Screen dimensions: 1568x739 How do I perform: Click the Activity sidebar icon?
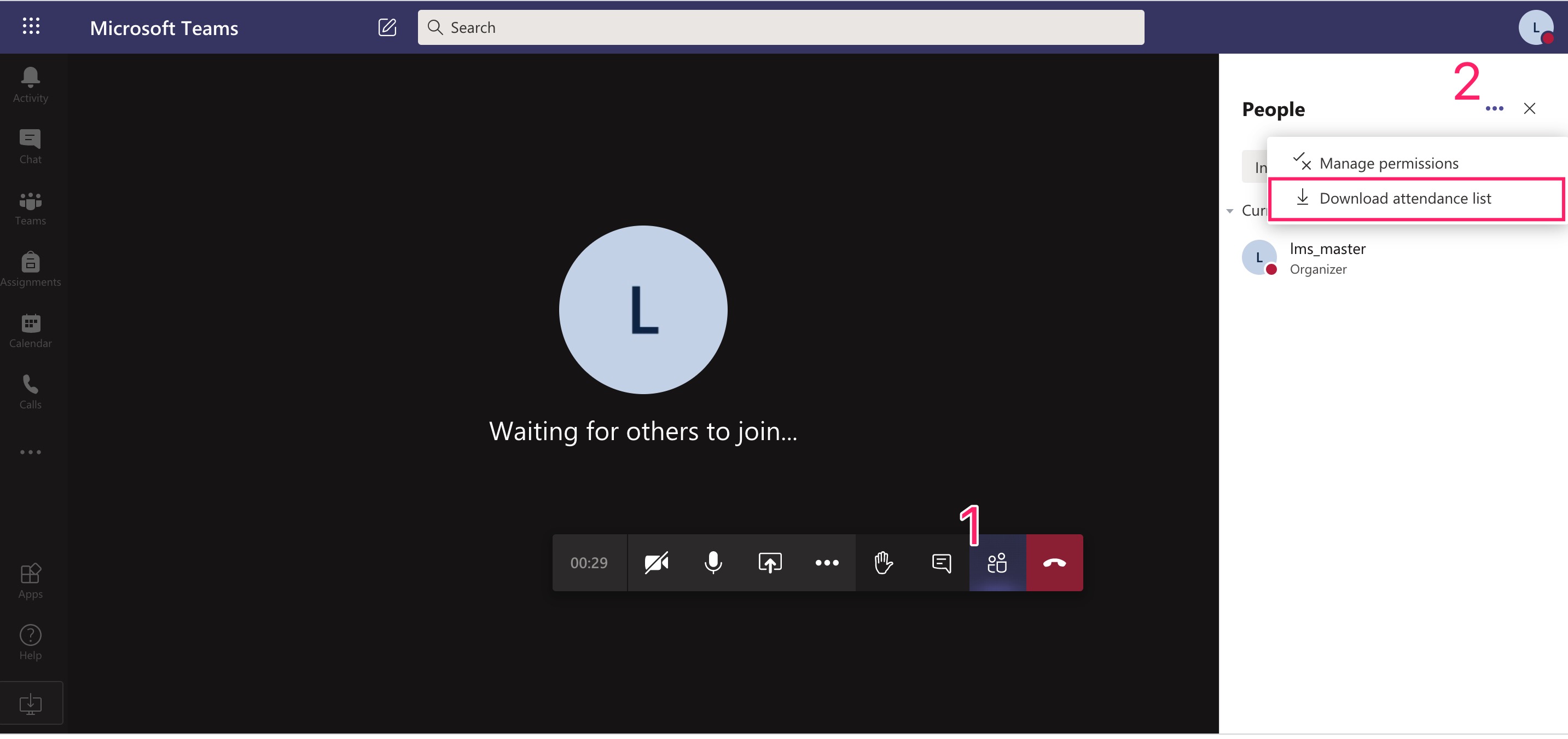tap(30, 85)
